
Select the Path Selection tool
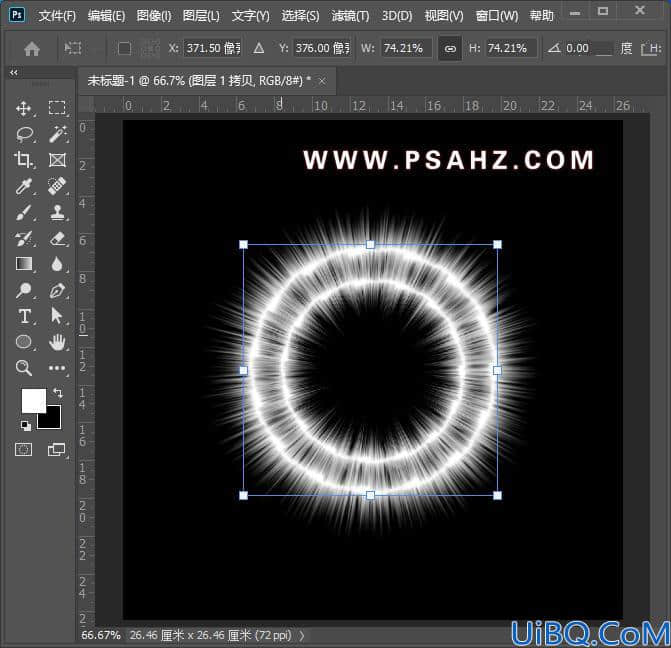point(56,316)
